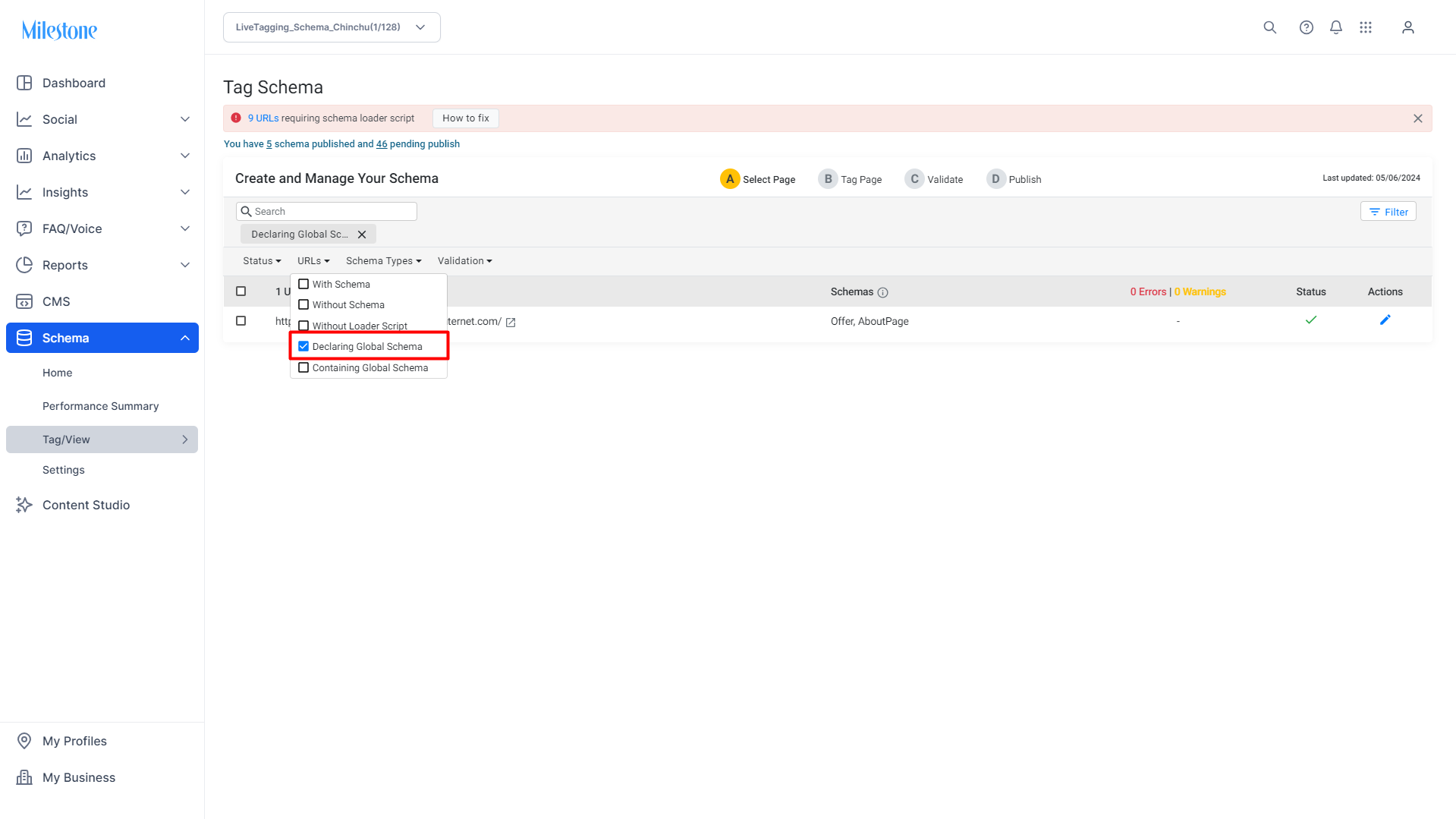
Task: Open Schema Settings page
Action: (64, 470)
